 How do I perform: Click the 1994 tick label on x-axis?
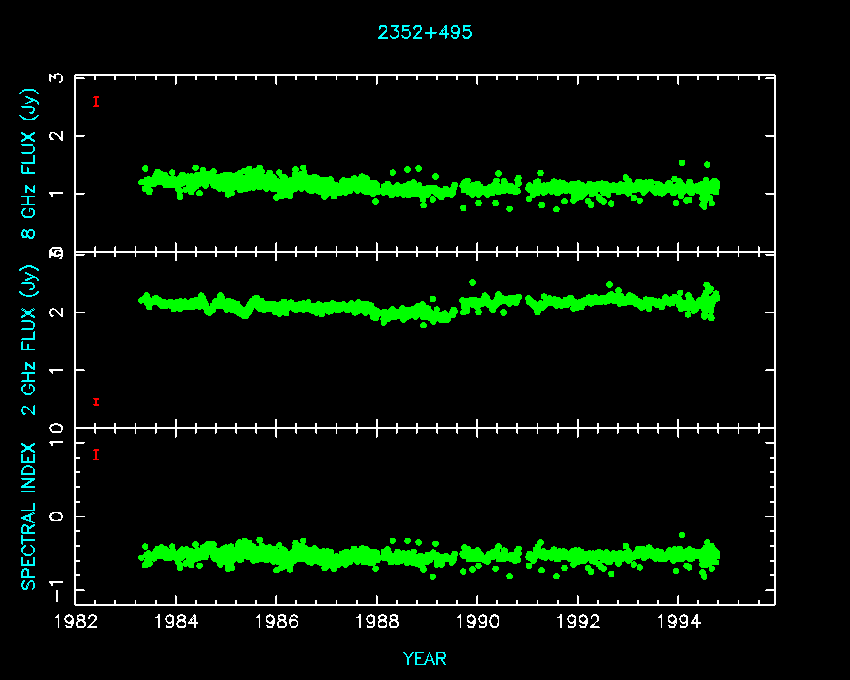(x=679, y=623)
